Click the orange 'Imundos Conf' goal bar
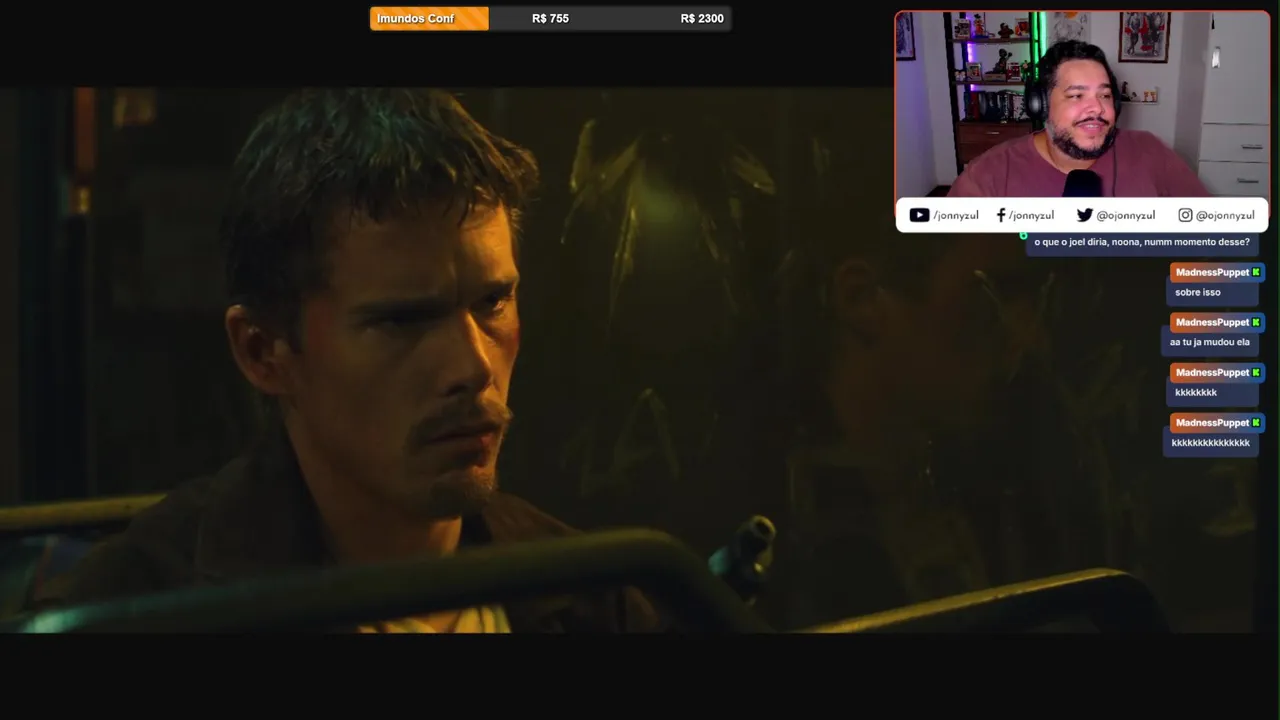The height and width of the screenshot is (720, 1280). [429, 18]
